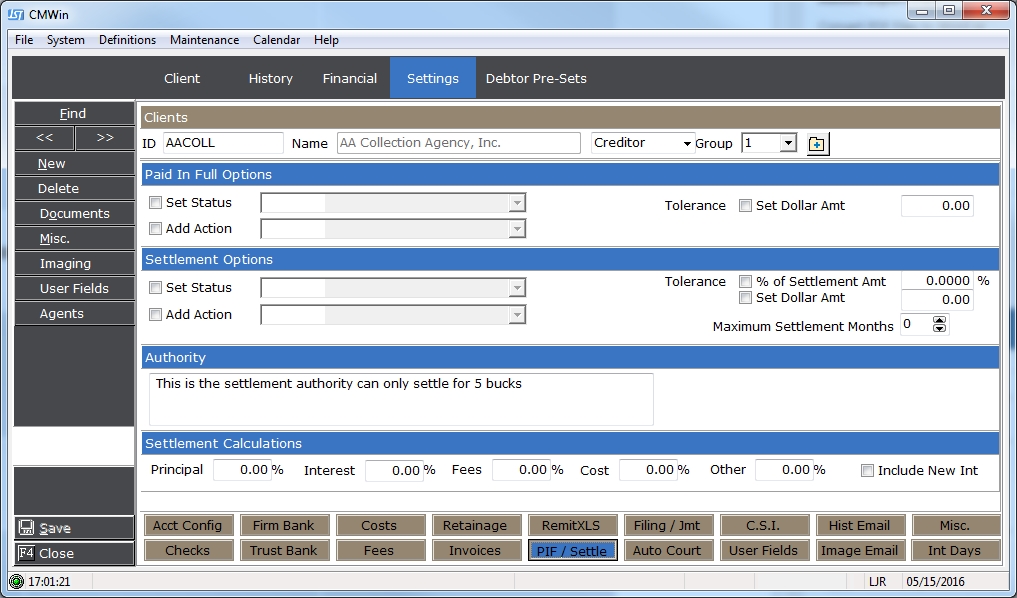Save the client settings
Image resolution: width=1017 pixels, height=598 pixels.
[74, 528]
